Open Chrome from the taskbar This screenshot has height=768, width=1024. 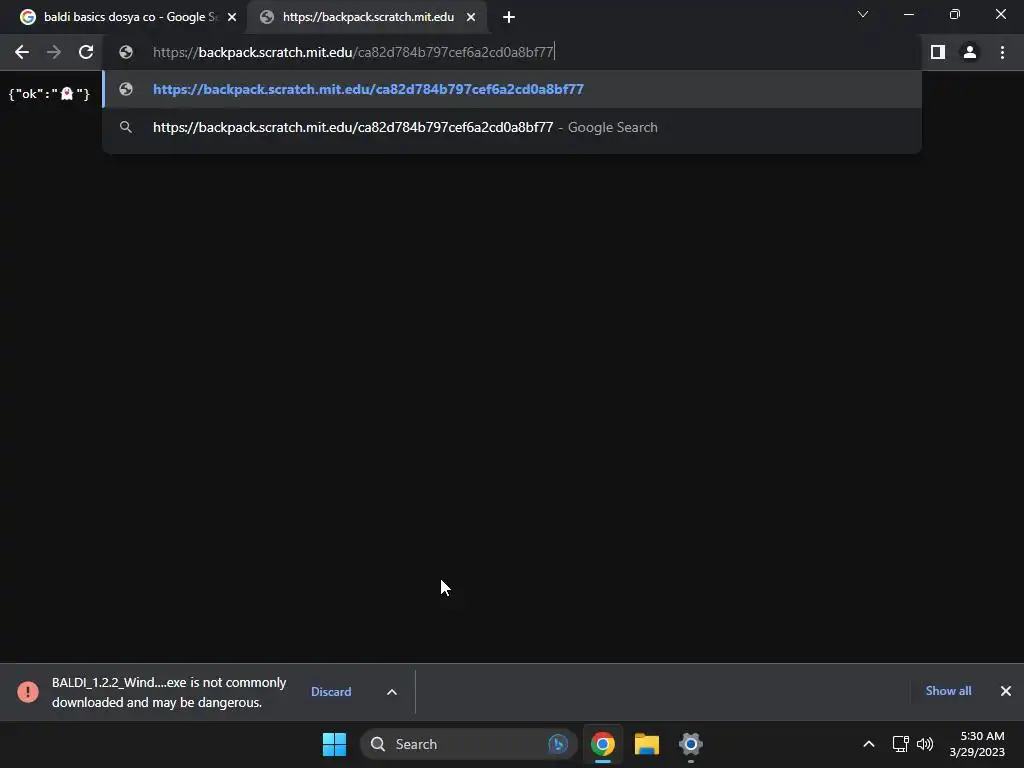click(603, 744)
